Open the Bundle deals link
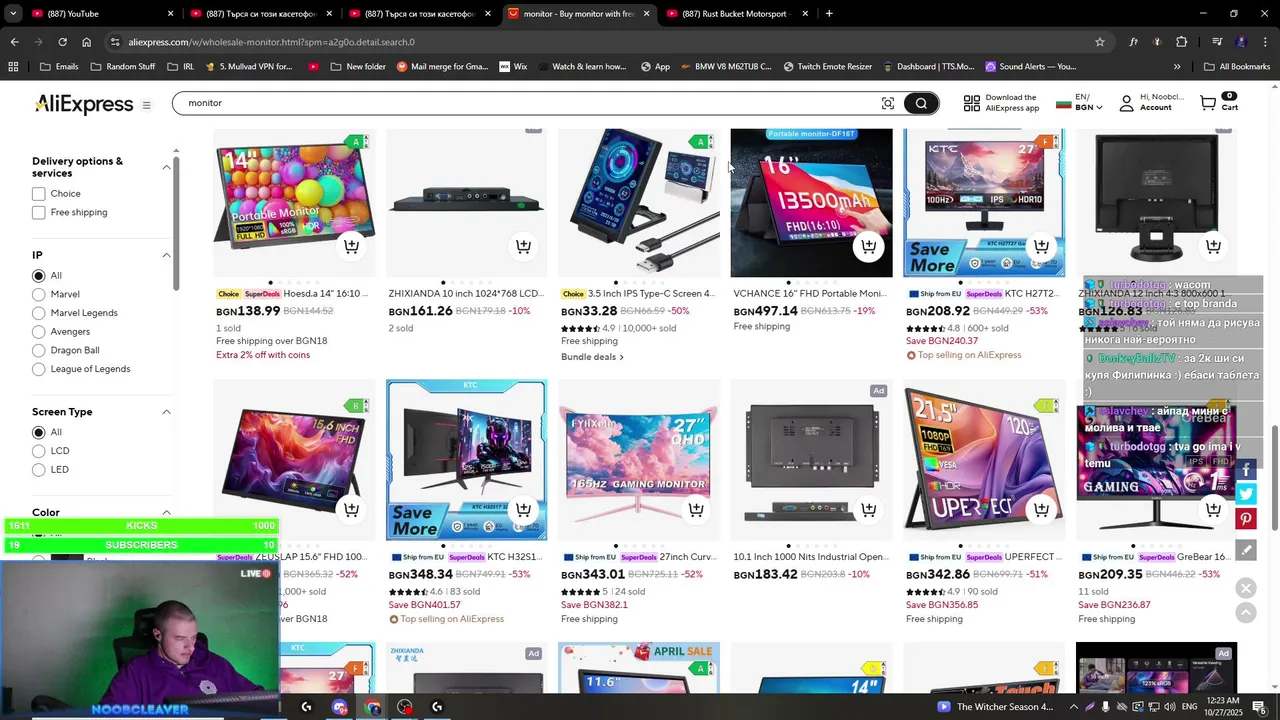Viewport: 1280px width, 720px height. (592, 357)
